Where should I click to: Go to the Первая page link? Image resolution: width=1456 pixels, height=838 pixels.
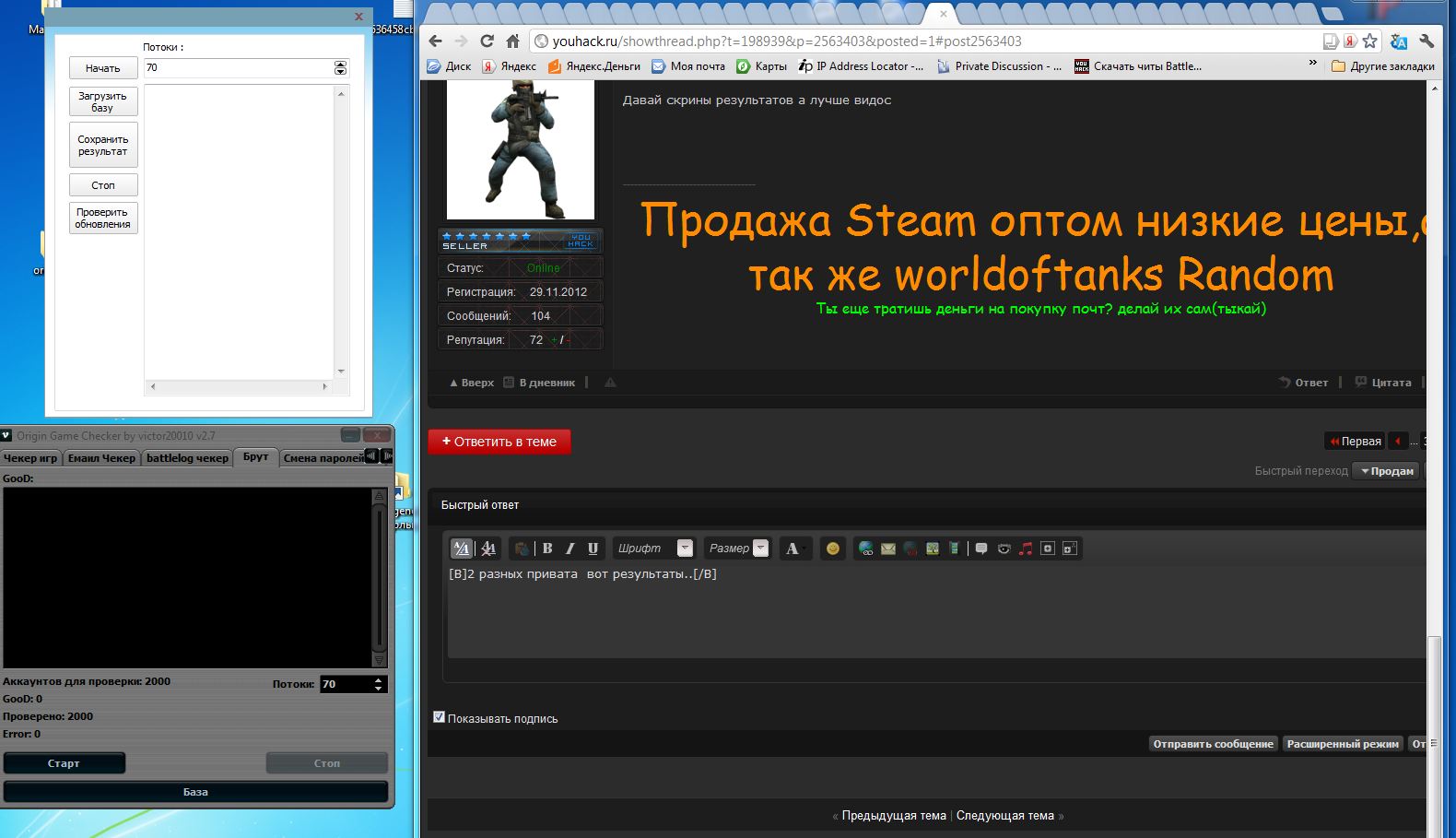[x=1355, y=442]
